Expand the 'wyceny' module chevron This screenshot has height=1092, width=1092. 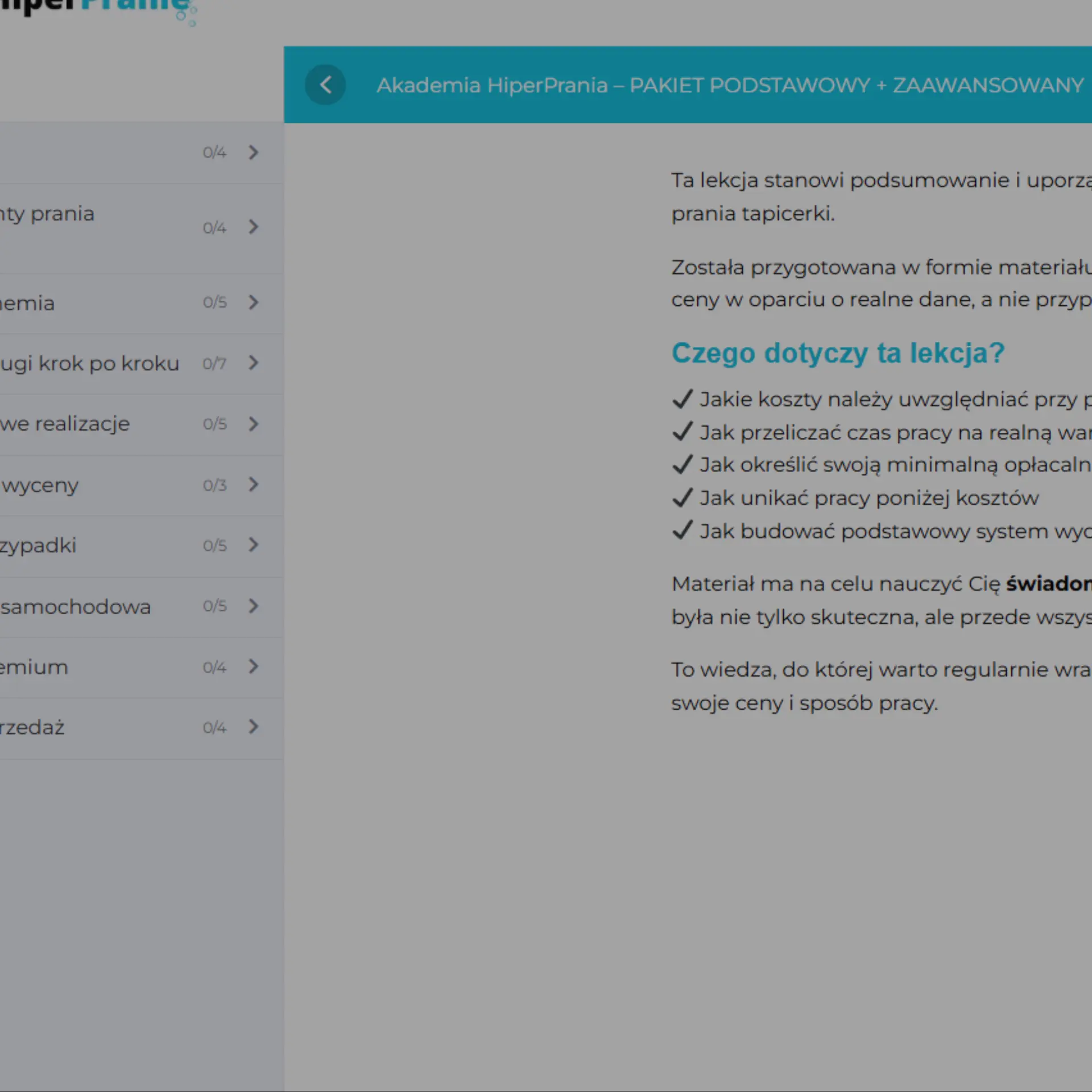(254, 485)
